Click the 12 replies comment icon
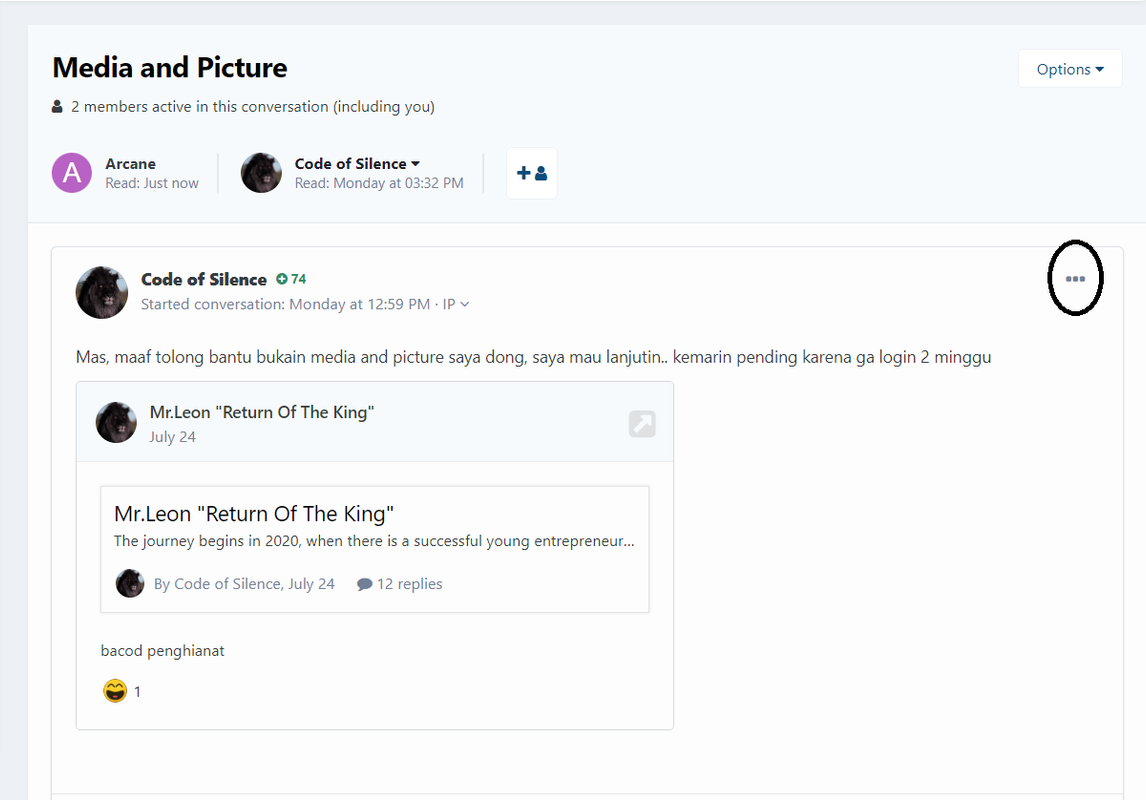Screen dimensions: 1146x800 tap(364, 584)
